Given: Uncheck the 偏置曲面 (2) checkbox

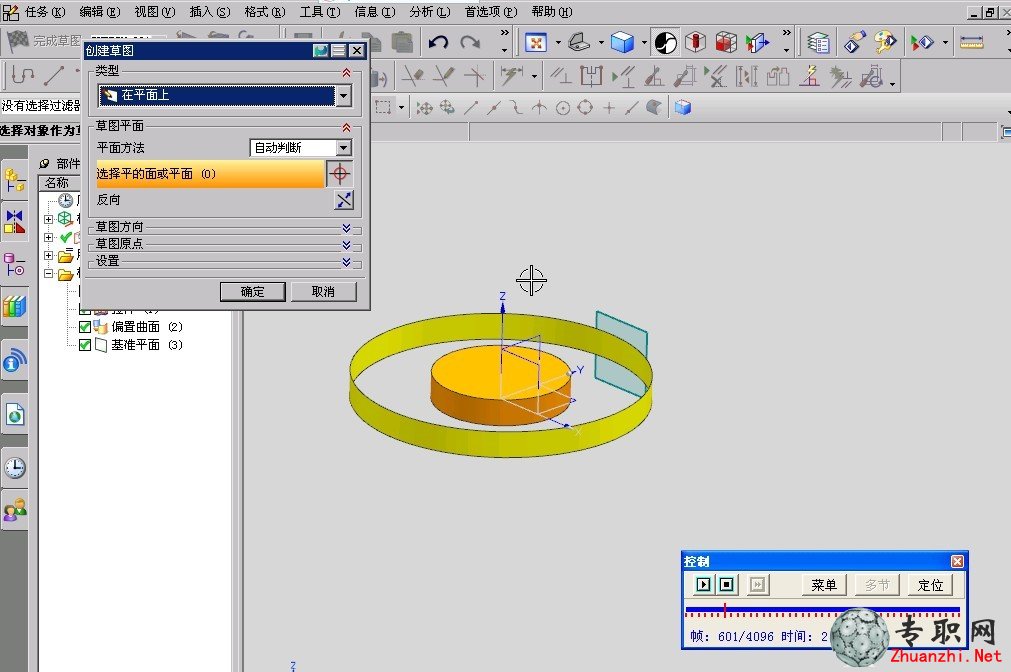Looking at the screenshot, I should coord(84,327).
